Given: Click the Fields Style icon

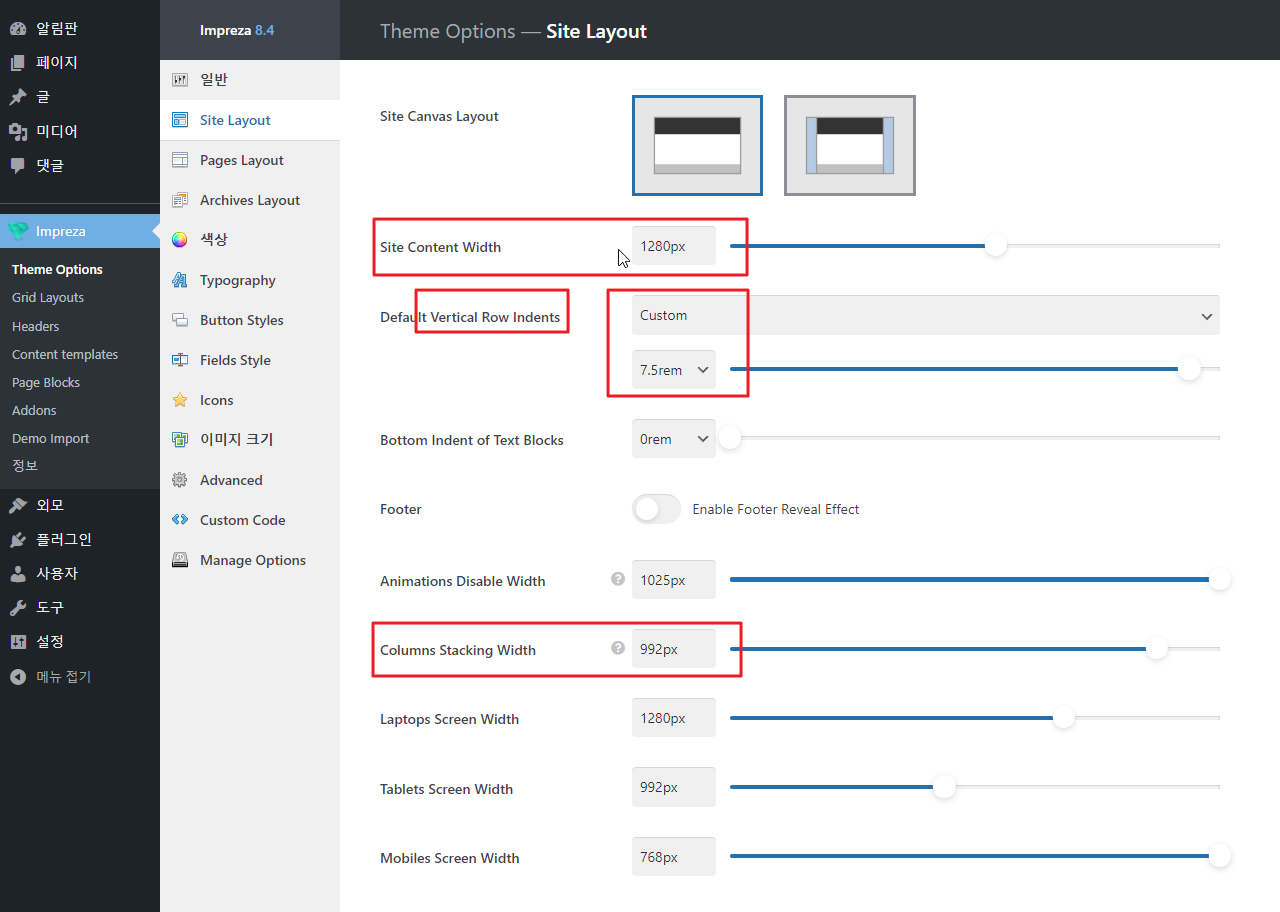Looking at the screenshot, I should coord(180,360).
